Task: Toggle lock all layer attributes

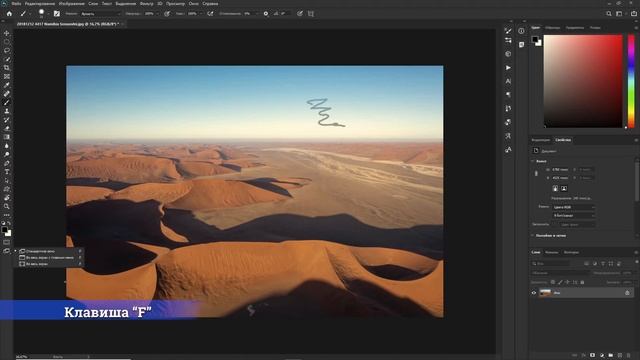Action: pos(582,282)
